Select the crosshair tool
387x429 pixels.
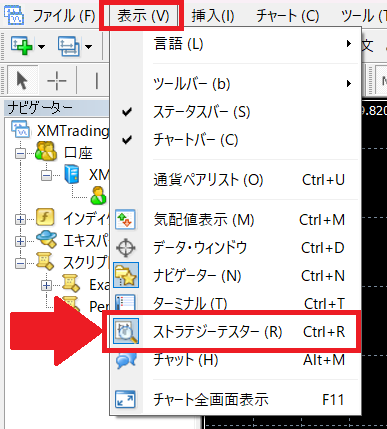tap(57, 81)
